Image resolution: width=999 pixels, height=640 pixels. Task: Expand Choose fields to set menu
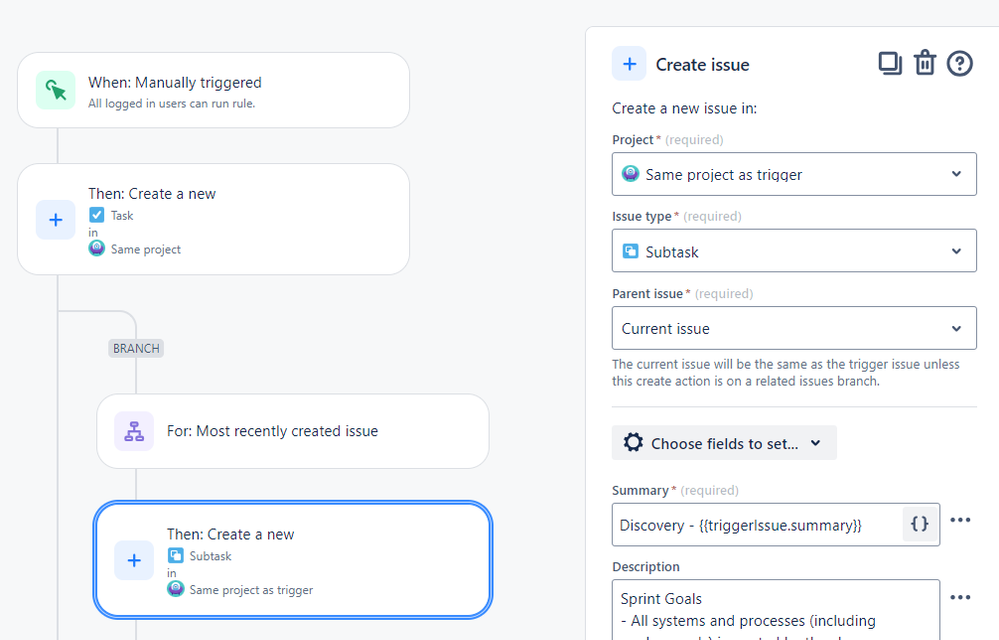click(724, 443)
